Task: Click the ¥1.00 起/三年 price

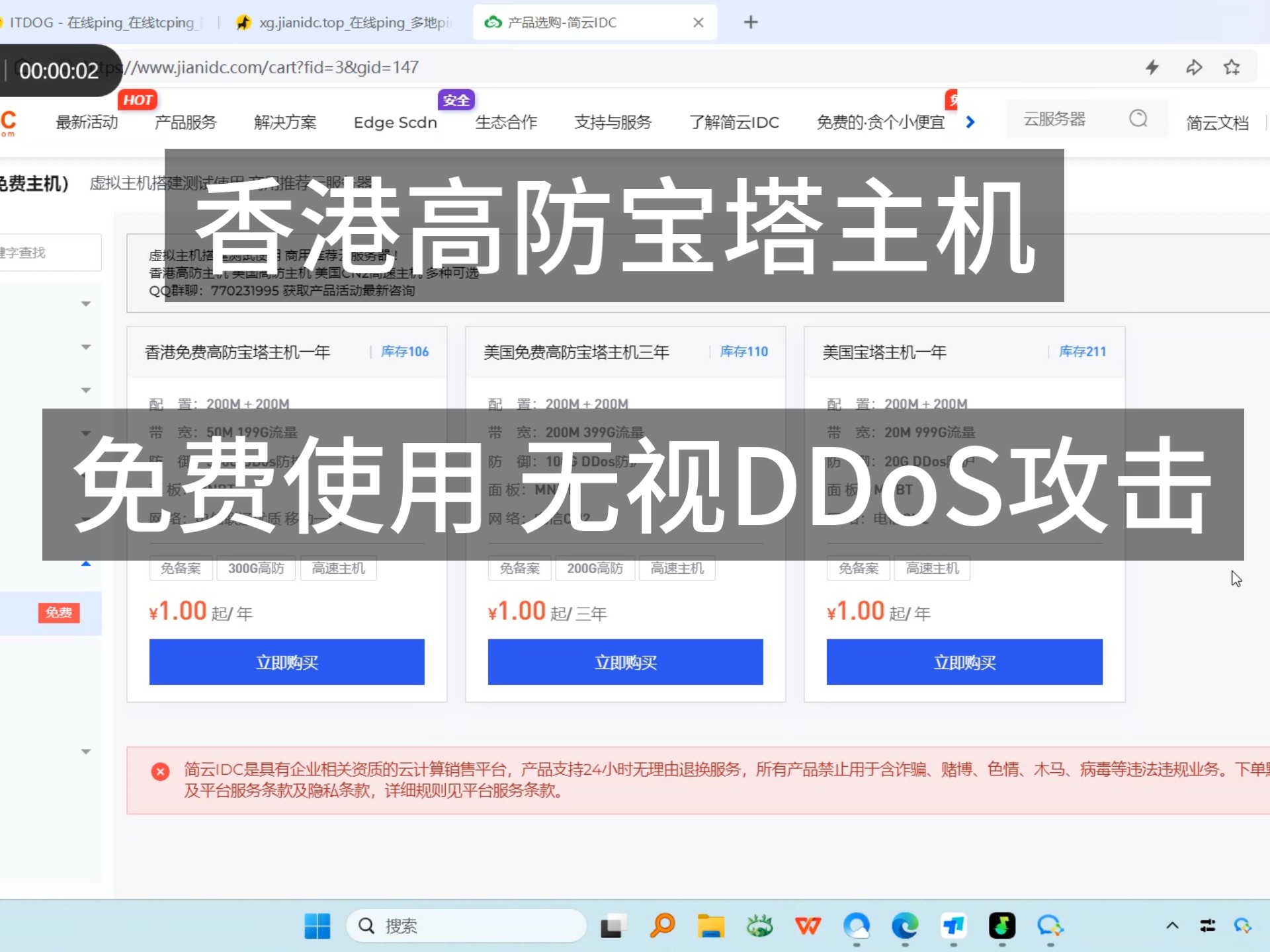Action: [x=547, y=612]
